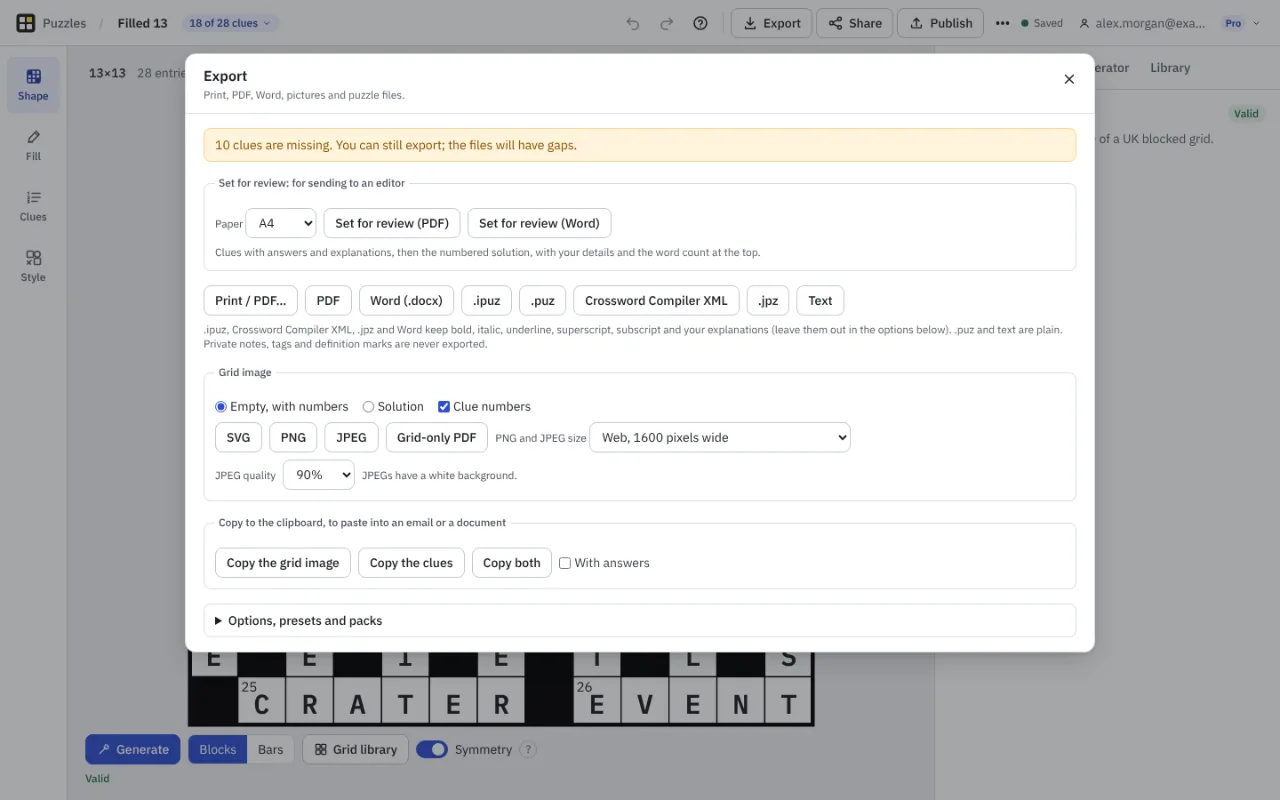Click the Filled 13 puzzle title
The height and width of the screenshot is (800, 1280).
[x=142, y=23]
